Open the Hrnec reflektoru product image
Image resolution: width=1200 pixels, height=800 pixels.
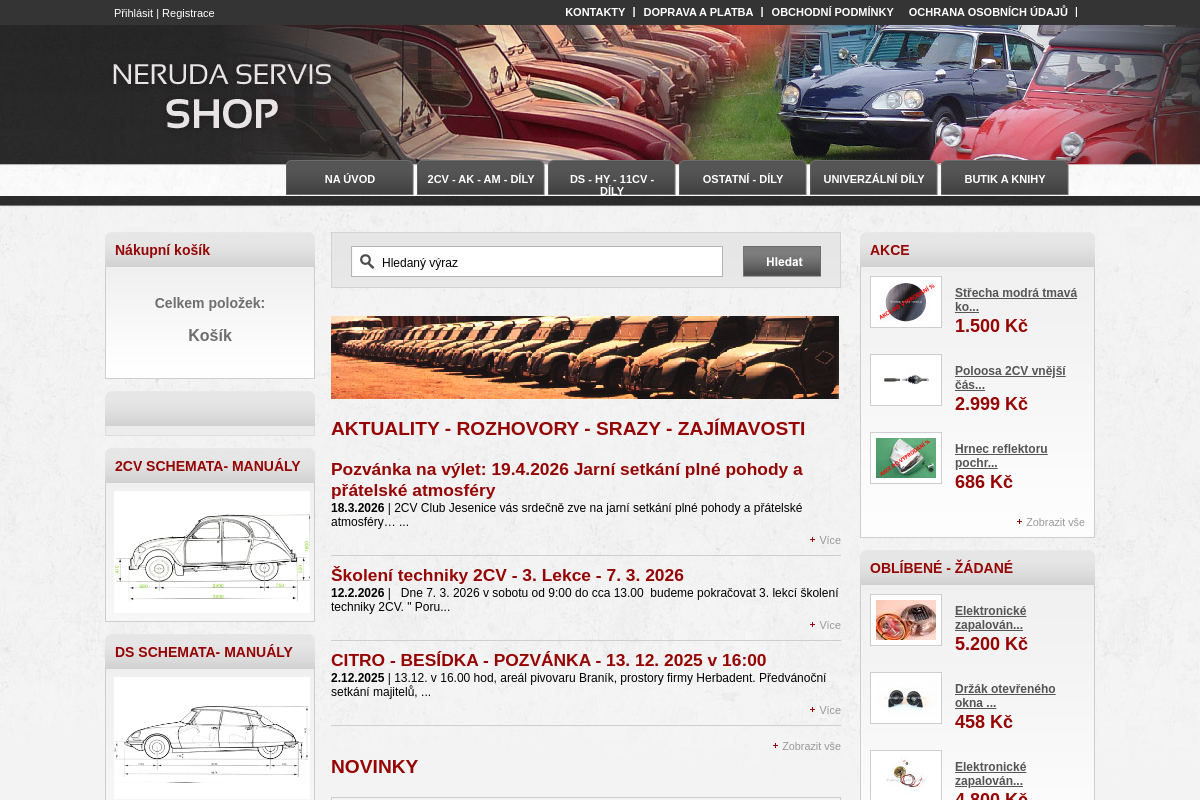point(905,458)
